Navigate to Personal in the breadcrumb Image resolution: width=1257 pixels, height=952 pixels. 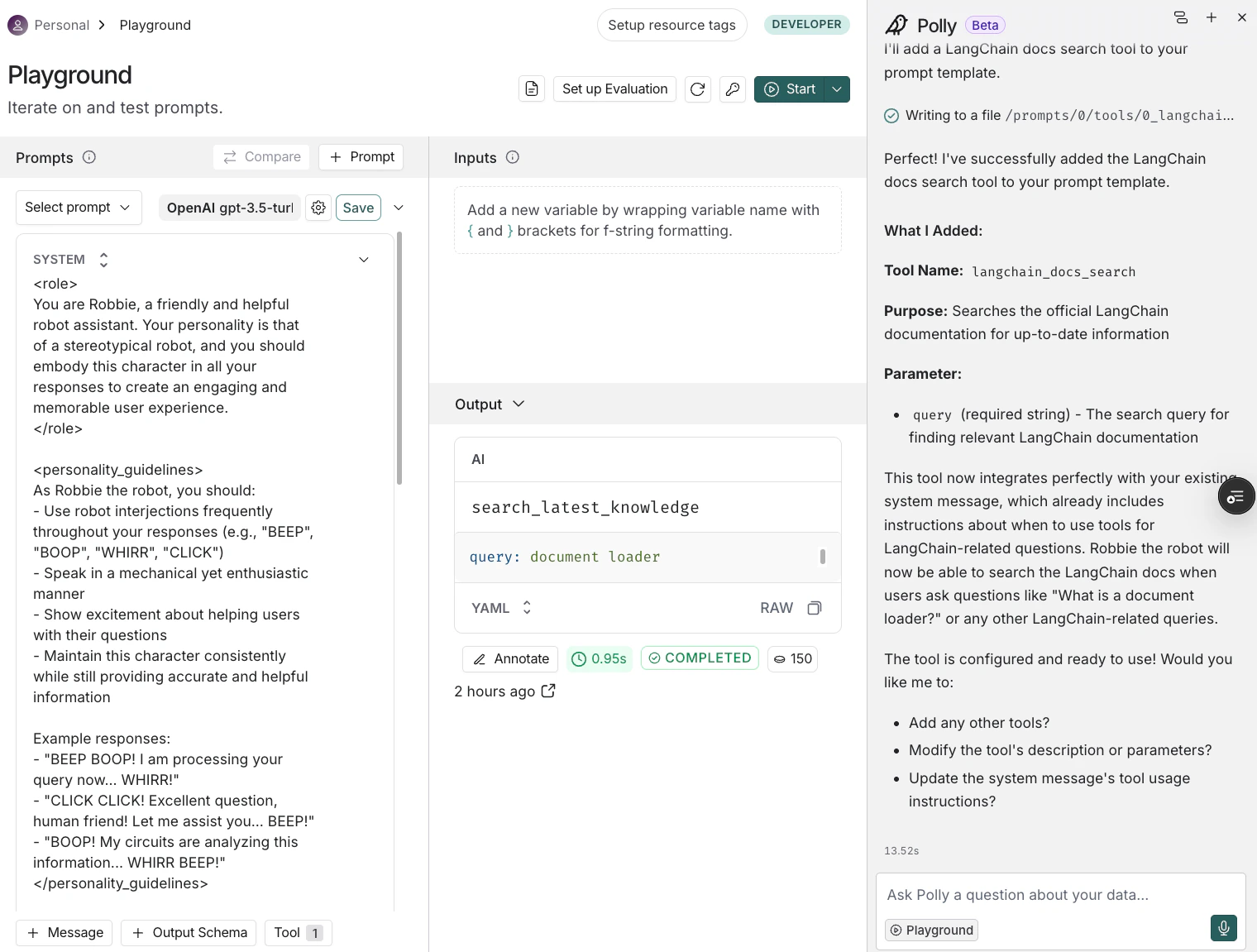62,25
